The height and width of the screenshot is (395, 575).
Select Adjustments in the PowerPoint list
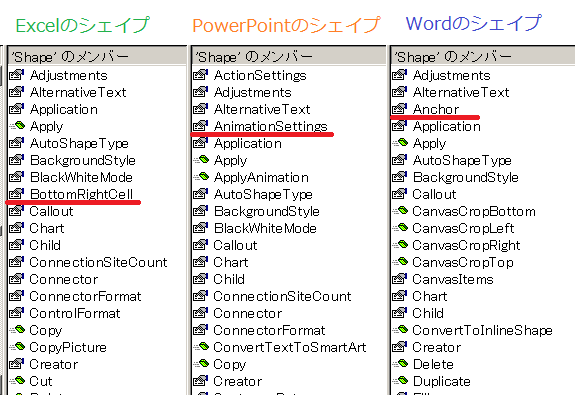point(253,92)
